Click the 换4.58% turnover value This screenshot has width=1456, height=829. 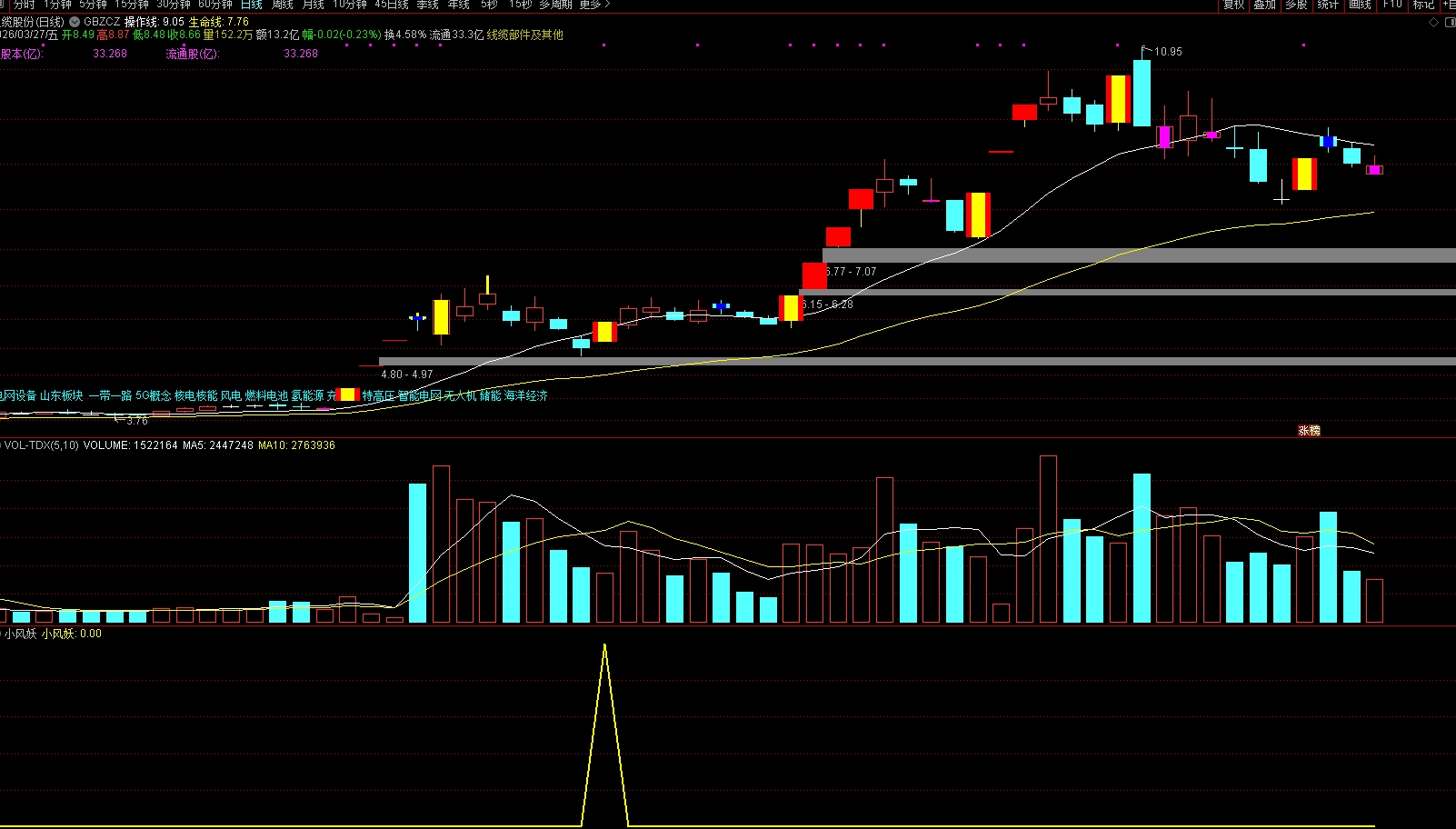click(x=405, y=35)
